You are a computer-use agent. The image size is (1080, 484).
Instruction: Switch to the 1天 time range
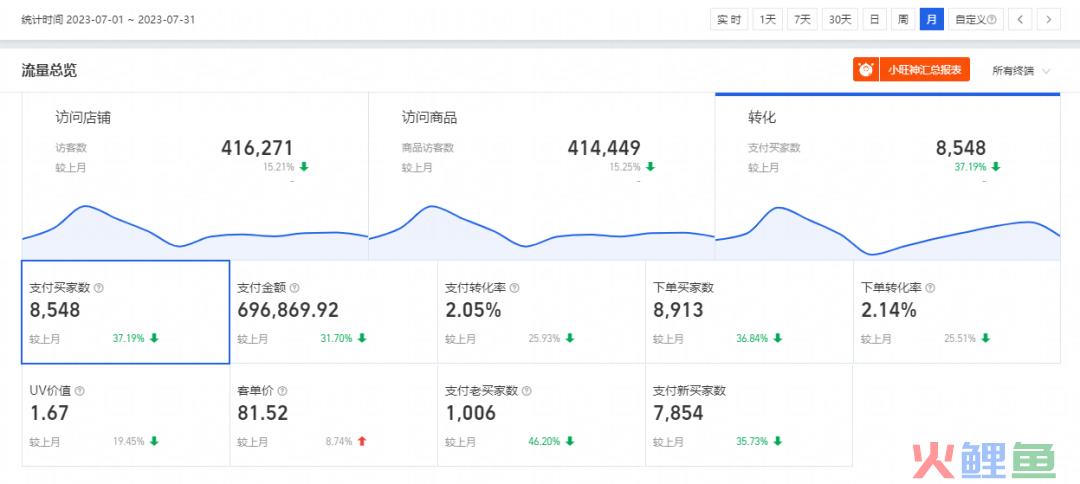point(767,19)
